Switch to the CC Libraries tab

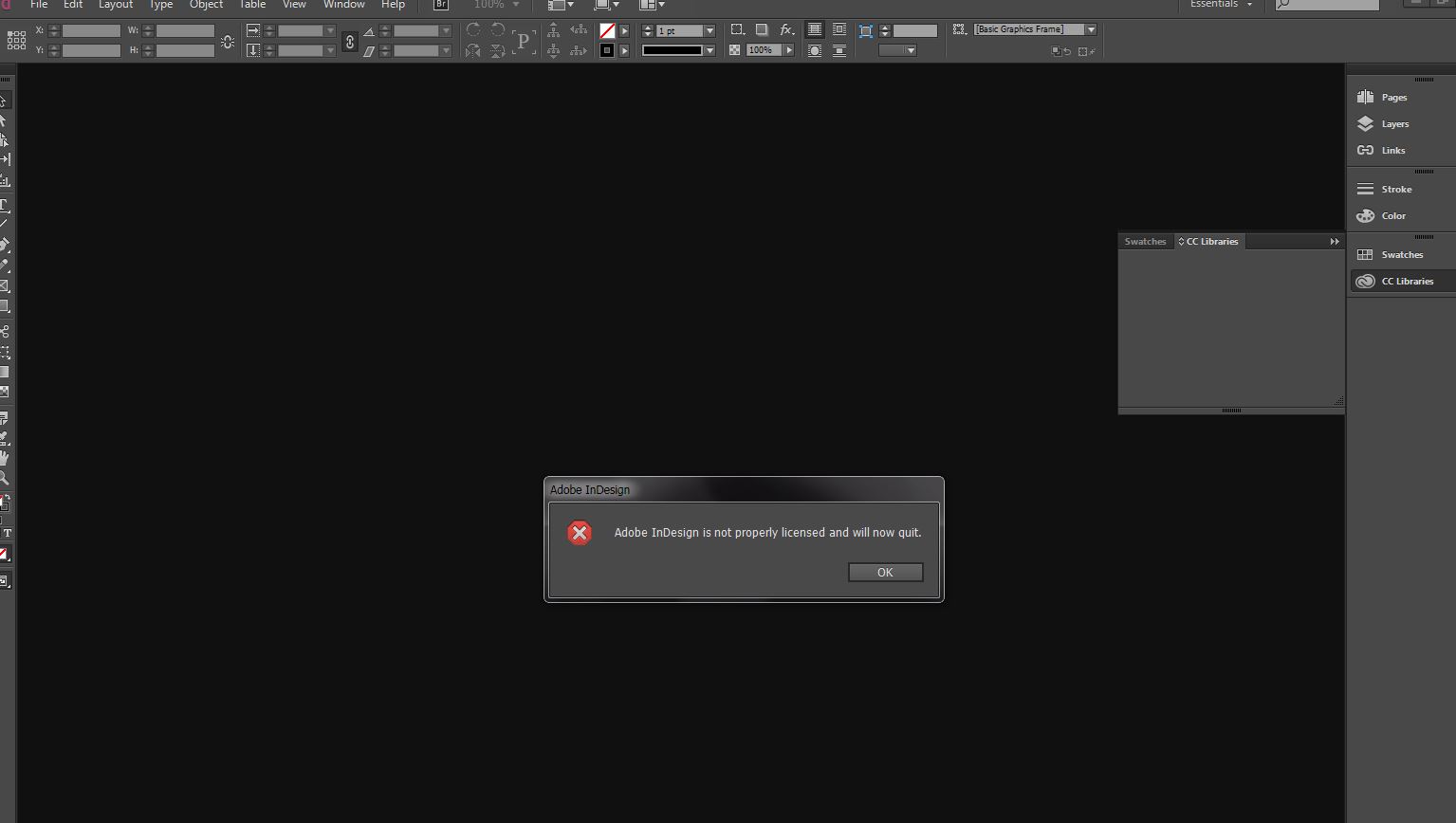[x=1208, y=241]
